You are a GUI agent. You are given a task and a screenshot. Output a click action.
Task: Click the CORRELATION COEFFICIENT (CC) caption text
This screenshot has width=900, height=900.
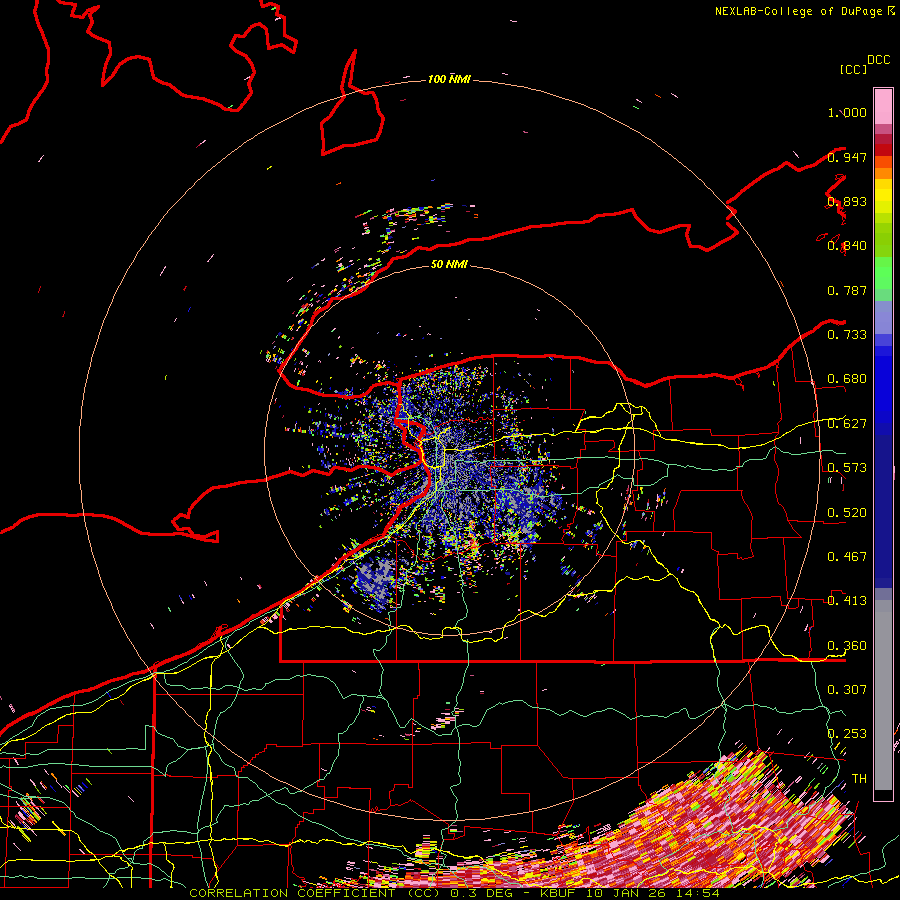click(x=315, y=893)
